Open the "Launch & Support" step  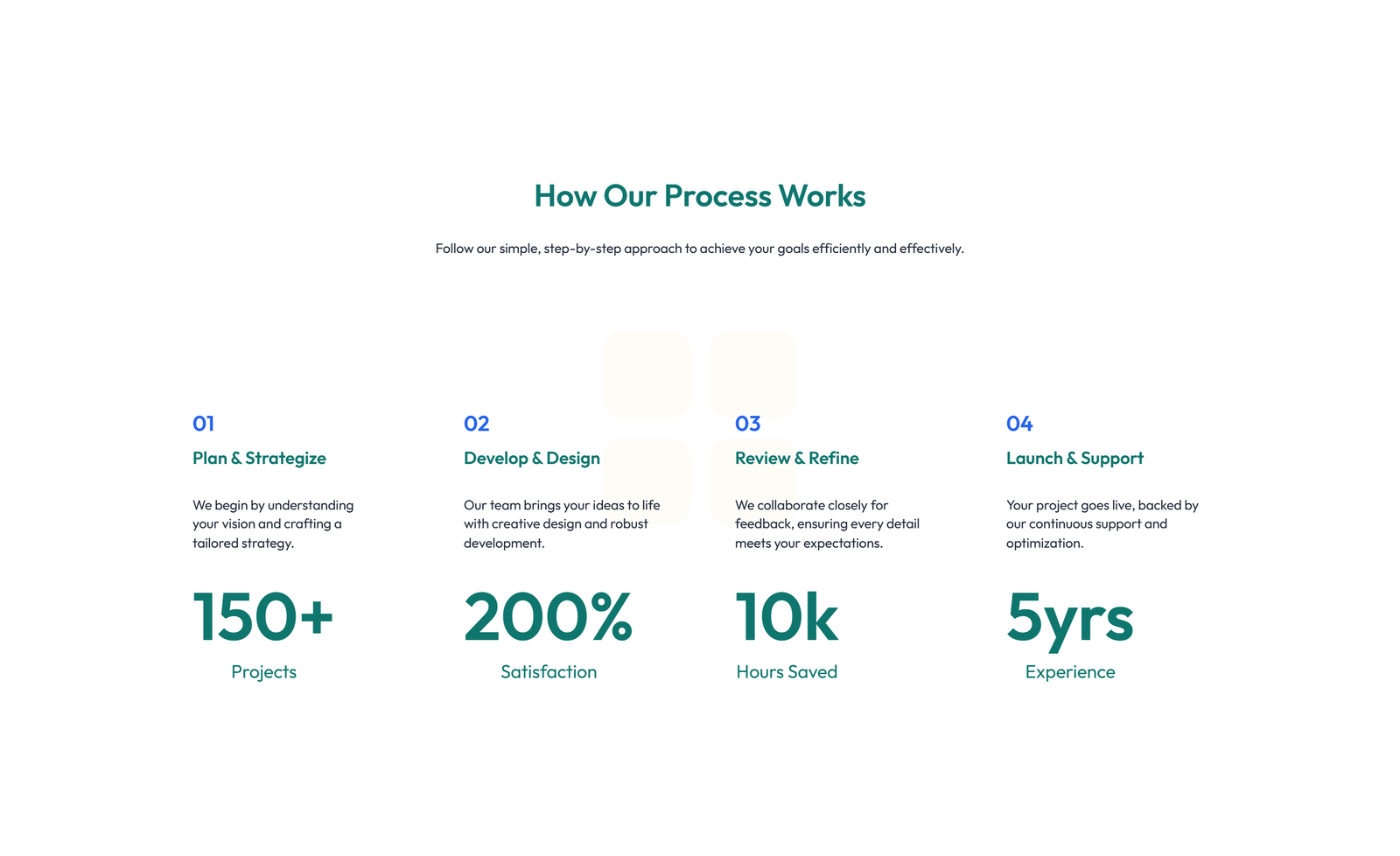1074,458
